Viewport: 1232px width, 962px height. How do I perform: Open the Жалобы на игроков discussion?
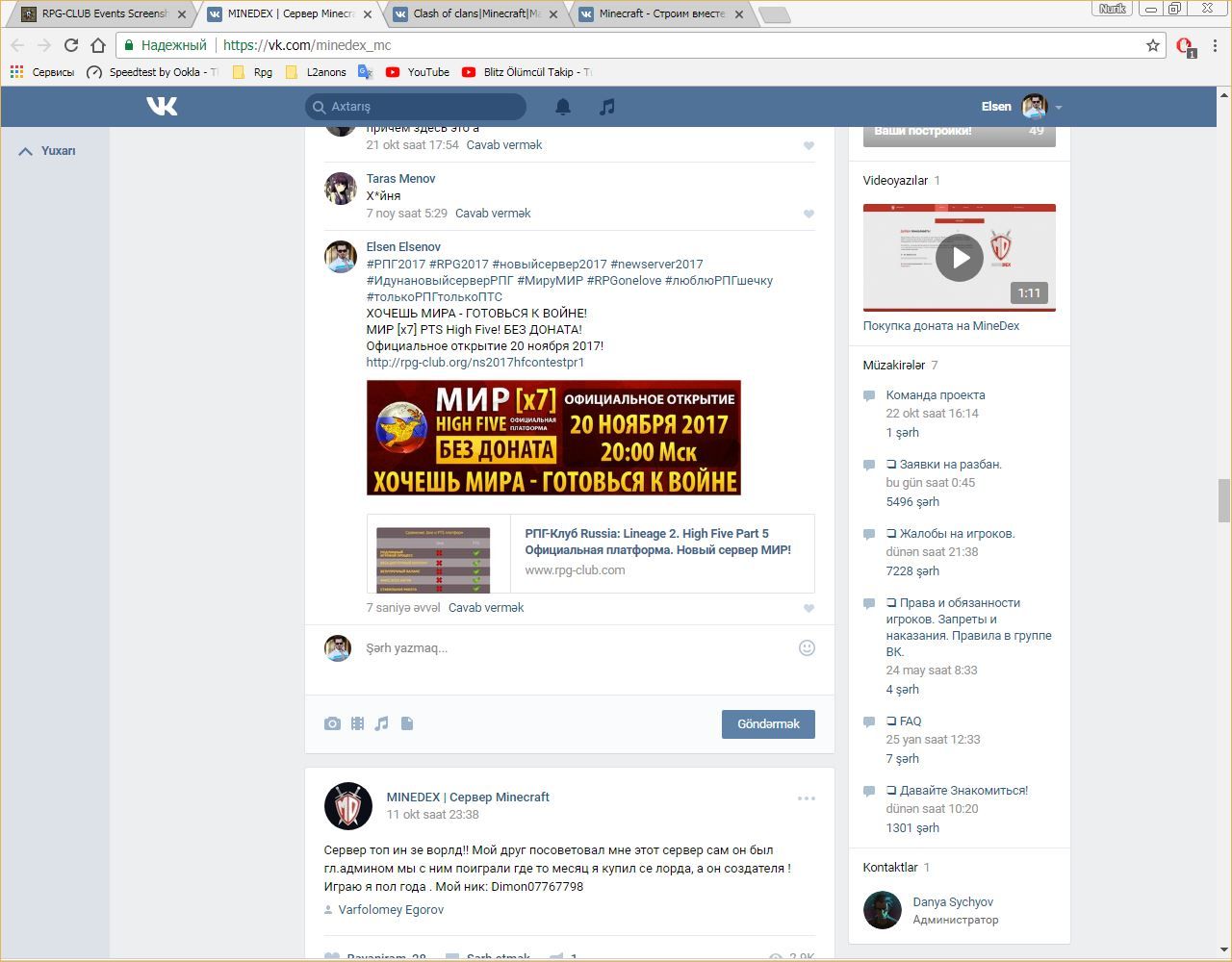(951, 534)
